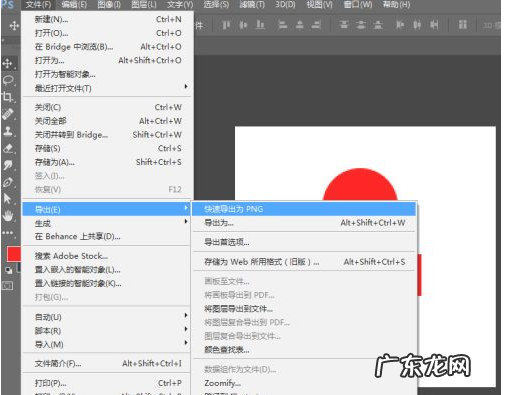Select the Healing Brush band-aid tool
The image size is (509, 395).
[8, 114]
